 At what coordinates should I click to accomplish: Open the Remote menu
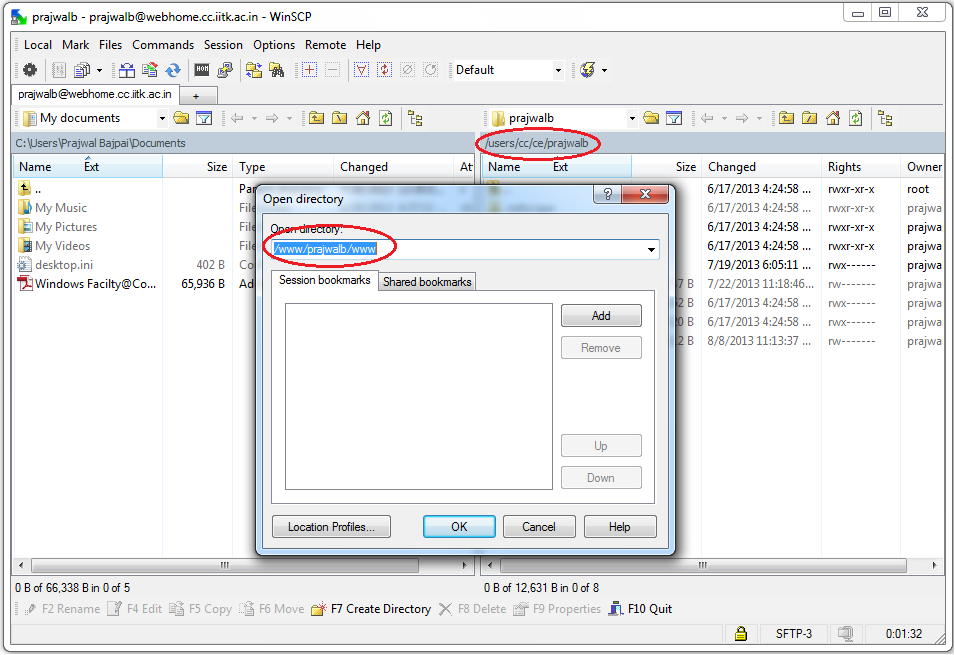pyautogui.click(x=325, y=44)
